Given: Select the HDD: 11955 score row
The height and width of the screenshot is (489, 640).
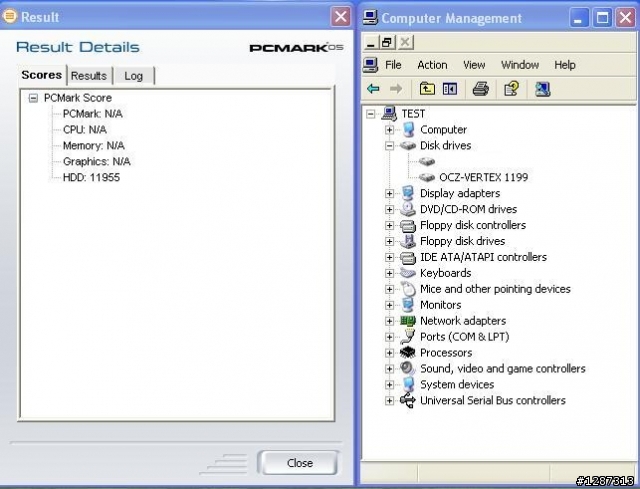Looking at the screenshot, I should pyautogui.click(x=91, y=178).
